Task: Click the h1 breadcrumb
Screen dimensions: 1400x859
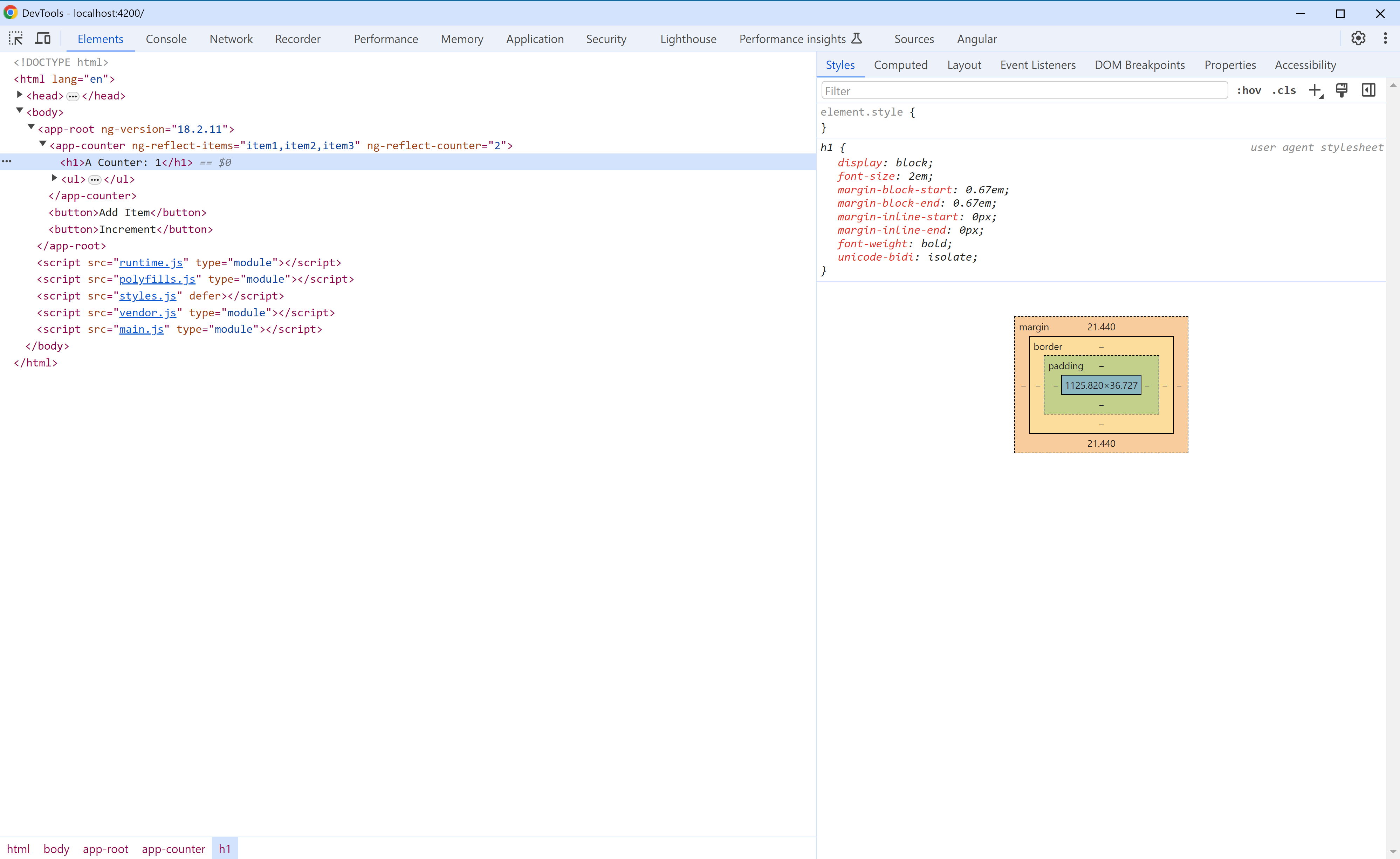Action: tap(225, 849)
